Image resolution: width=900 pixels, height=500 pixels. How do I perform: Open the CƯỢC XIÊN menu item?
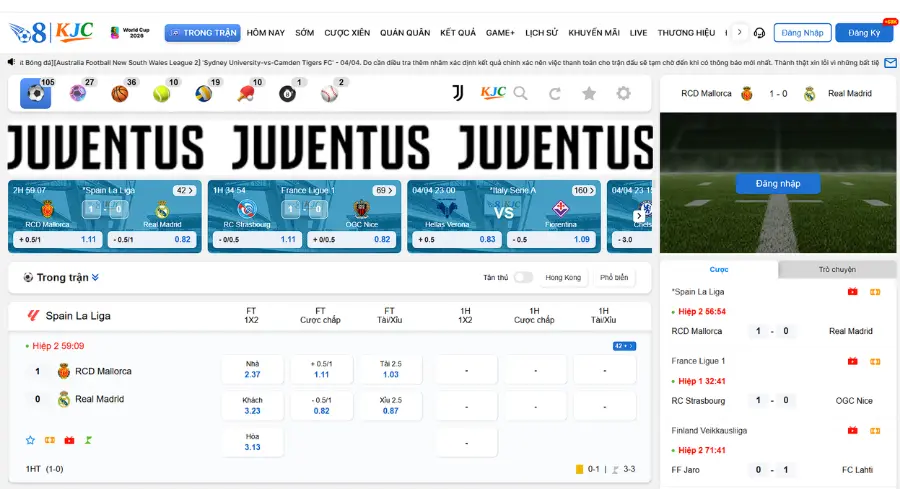[347, 33]
